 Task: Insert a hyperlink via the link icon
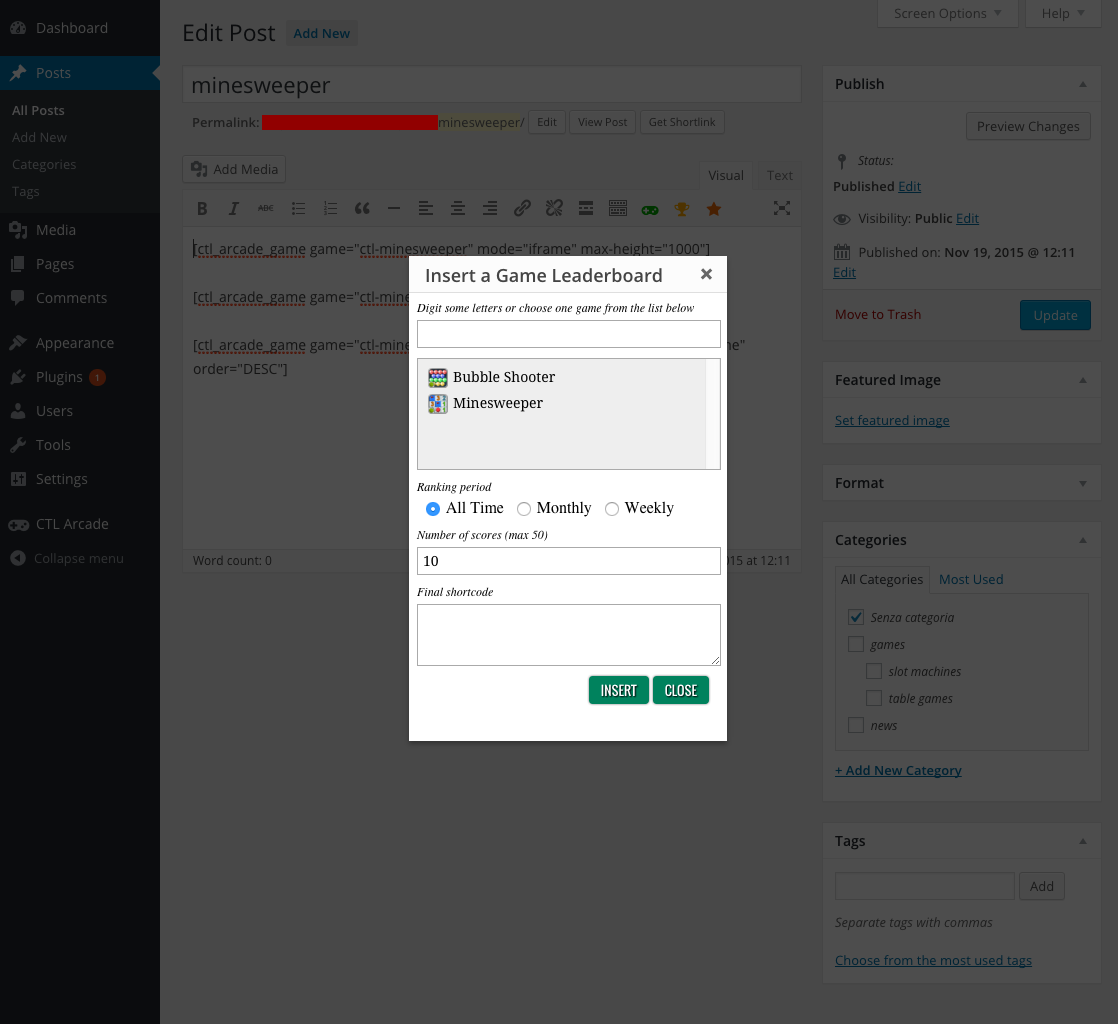pos(522,208)
